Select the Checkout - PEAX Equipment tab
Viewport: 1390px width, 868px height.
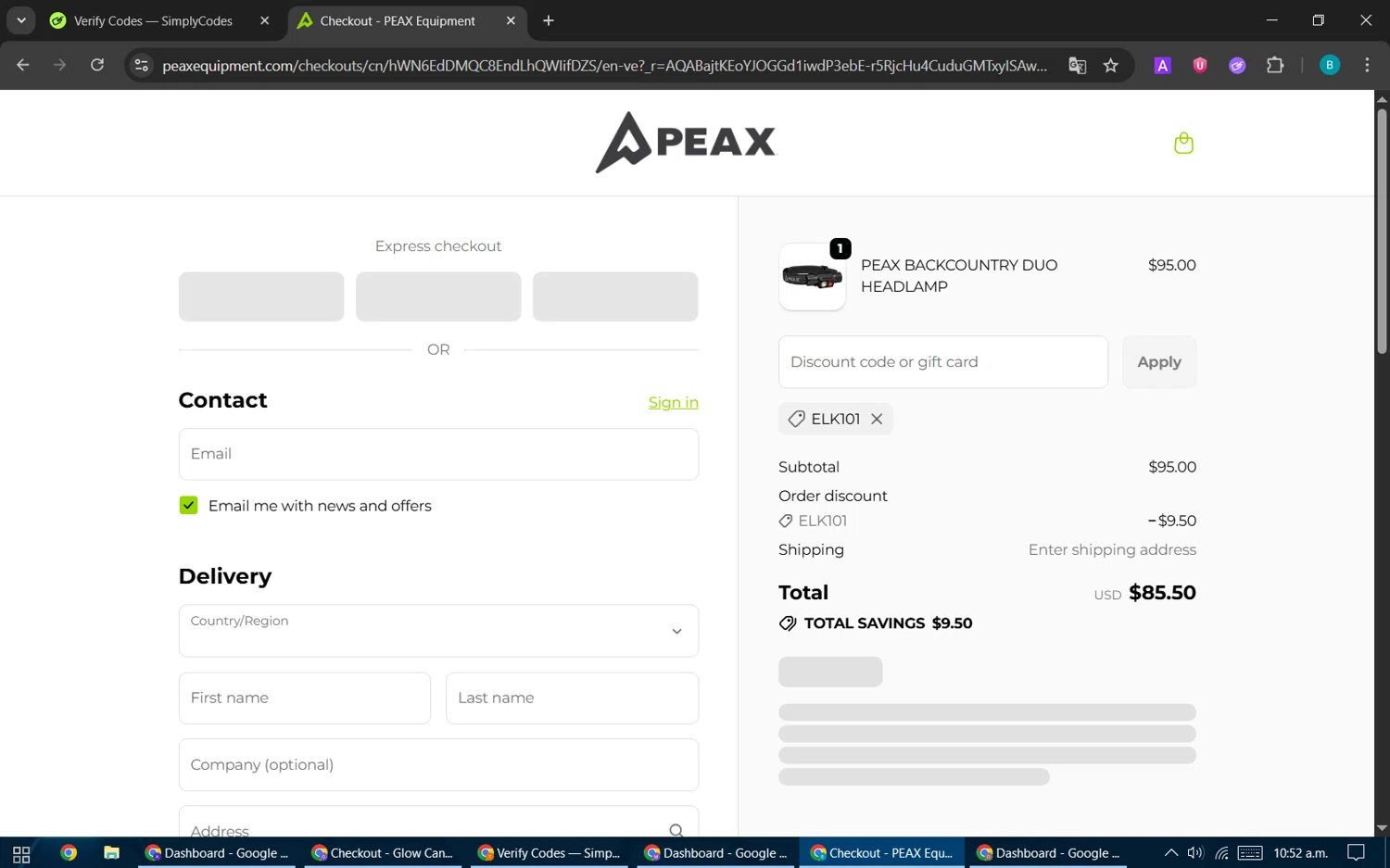(398, 20)
